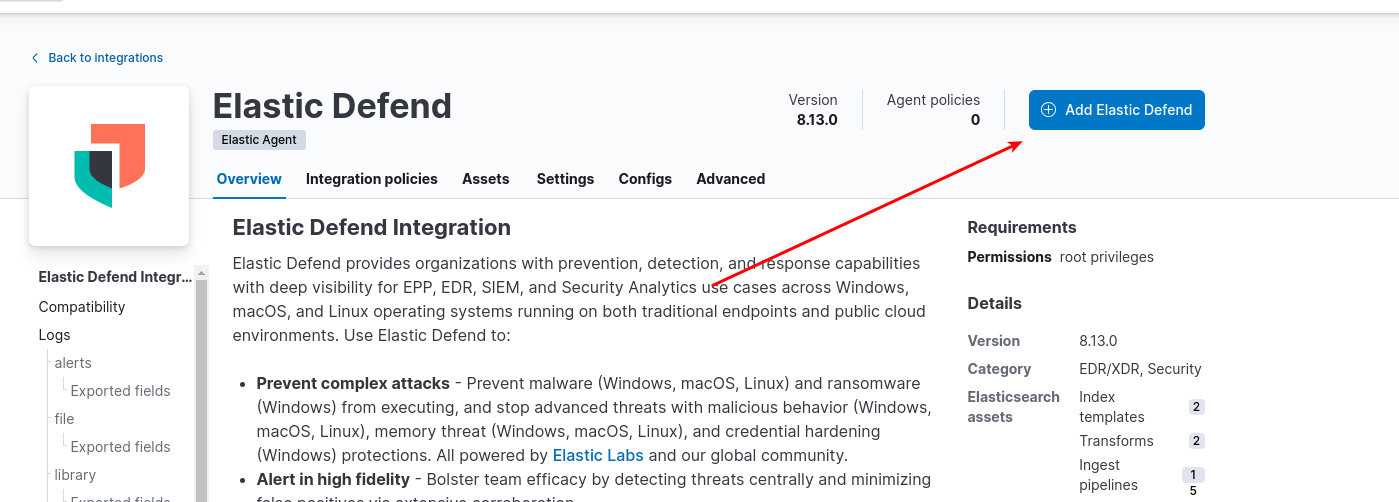Click the Elastic Defend shield logo
The height and width of the screenshot is (502, 1399).
109,165
